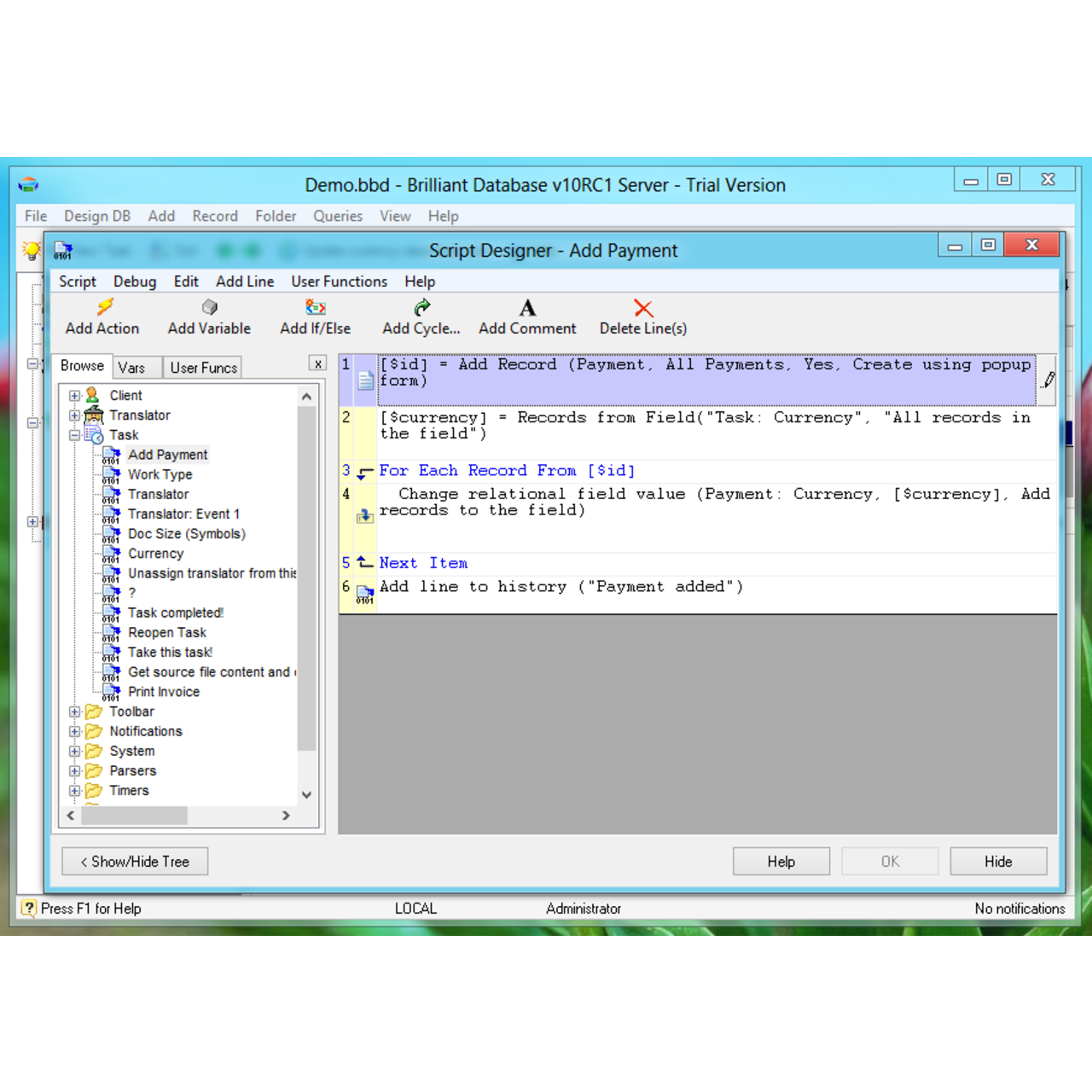Click the Help button at the bottom

[781, 862]
